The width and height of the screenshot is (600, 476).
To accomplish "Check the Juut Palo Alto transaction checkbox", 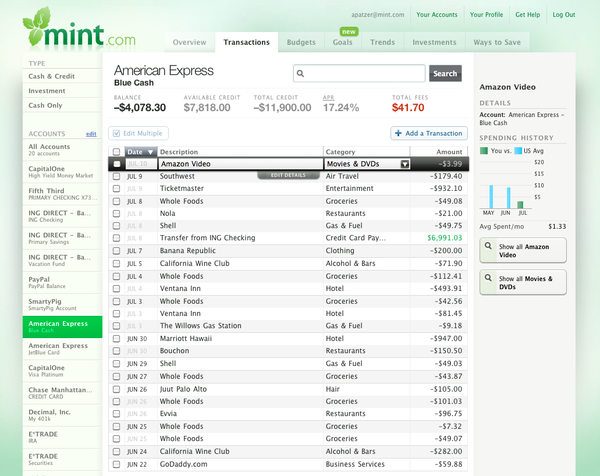I will (x=117, y=390).
